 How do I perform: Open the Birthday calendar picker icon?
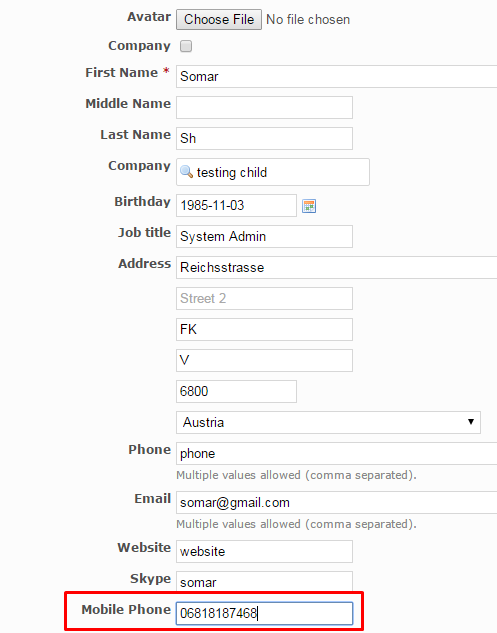(x=309, y=206)
